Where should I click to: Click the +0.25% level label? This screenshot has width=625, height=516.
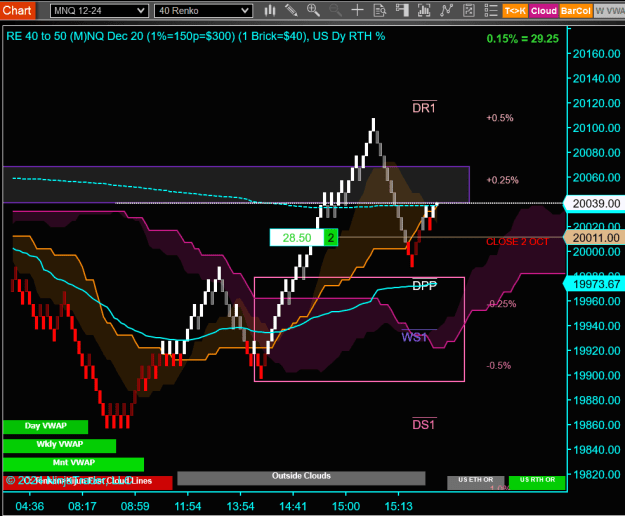(x=502, y=180)
